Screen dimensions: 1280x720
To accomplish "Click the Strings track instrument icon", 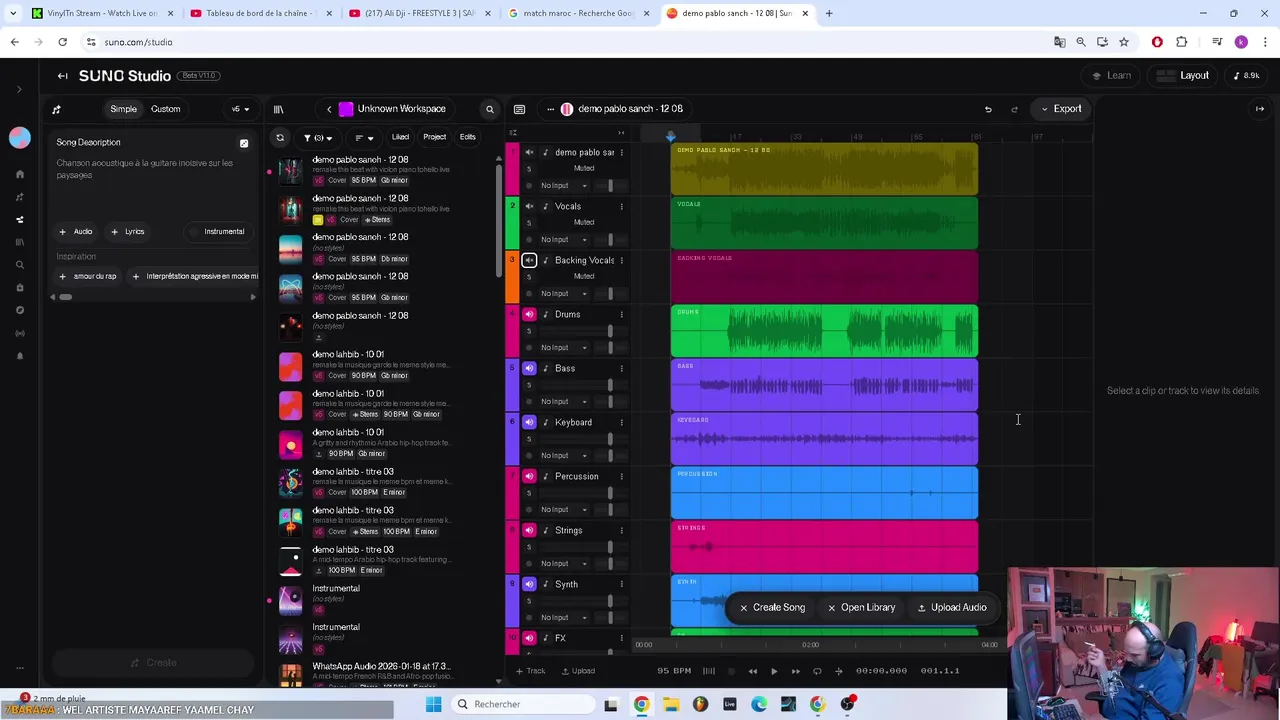I will pos(545,530).
